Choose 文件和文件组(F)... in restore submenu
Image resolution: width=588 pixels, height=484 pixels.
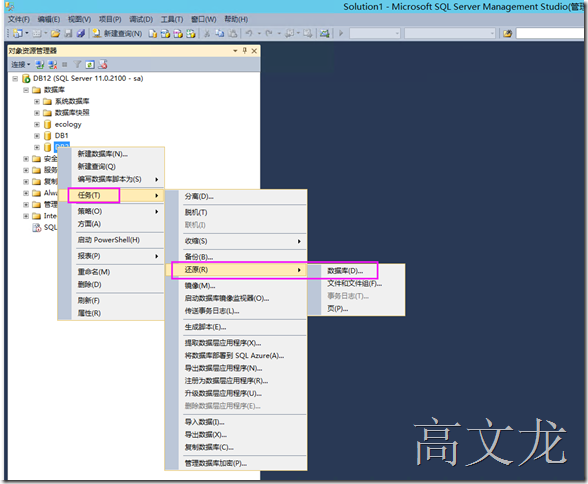pyautogui.click(x=354, y=283)
